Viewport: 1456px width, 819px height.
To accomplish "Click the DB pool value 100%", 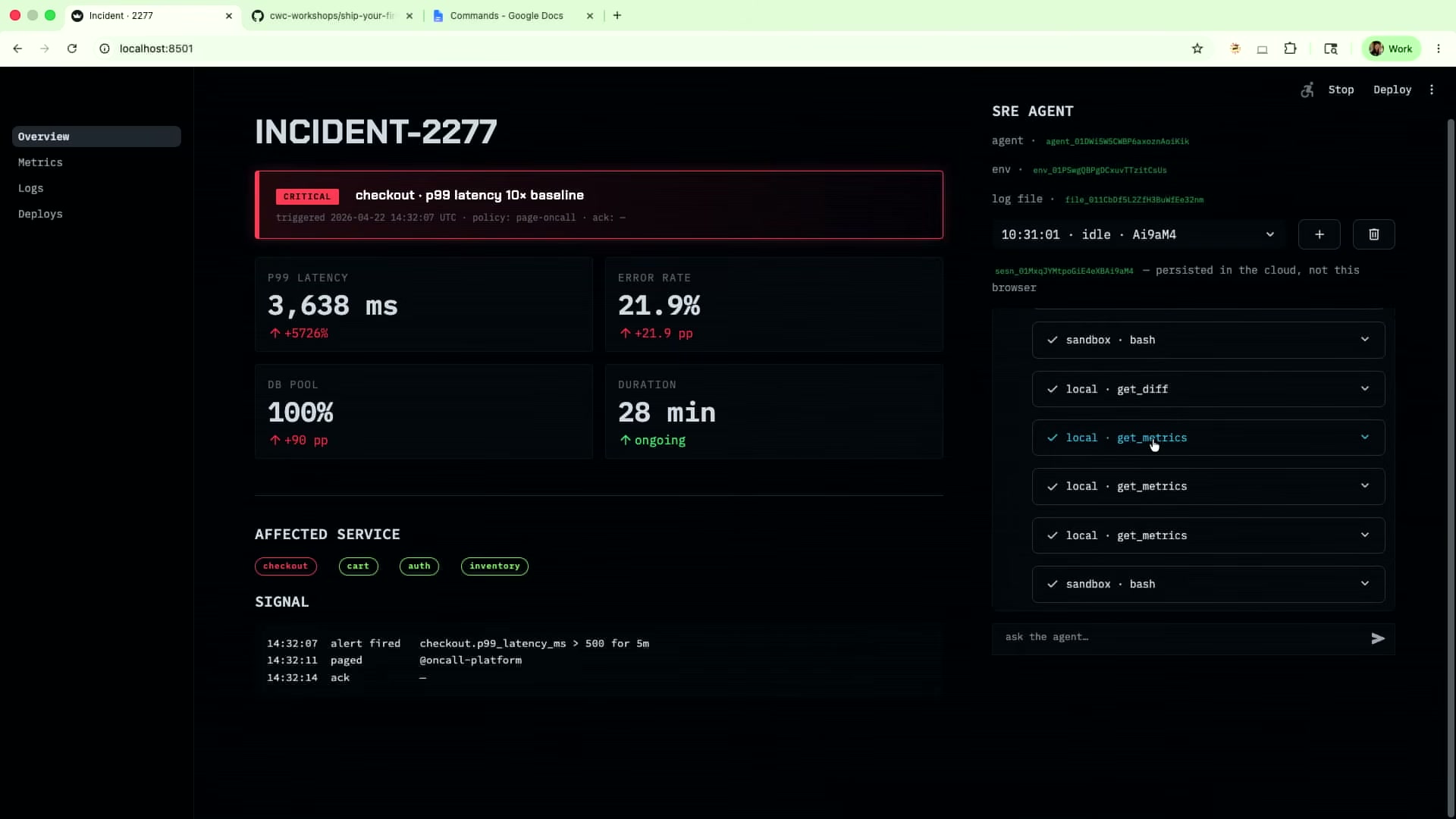I will click(x=300, y=413).
